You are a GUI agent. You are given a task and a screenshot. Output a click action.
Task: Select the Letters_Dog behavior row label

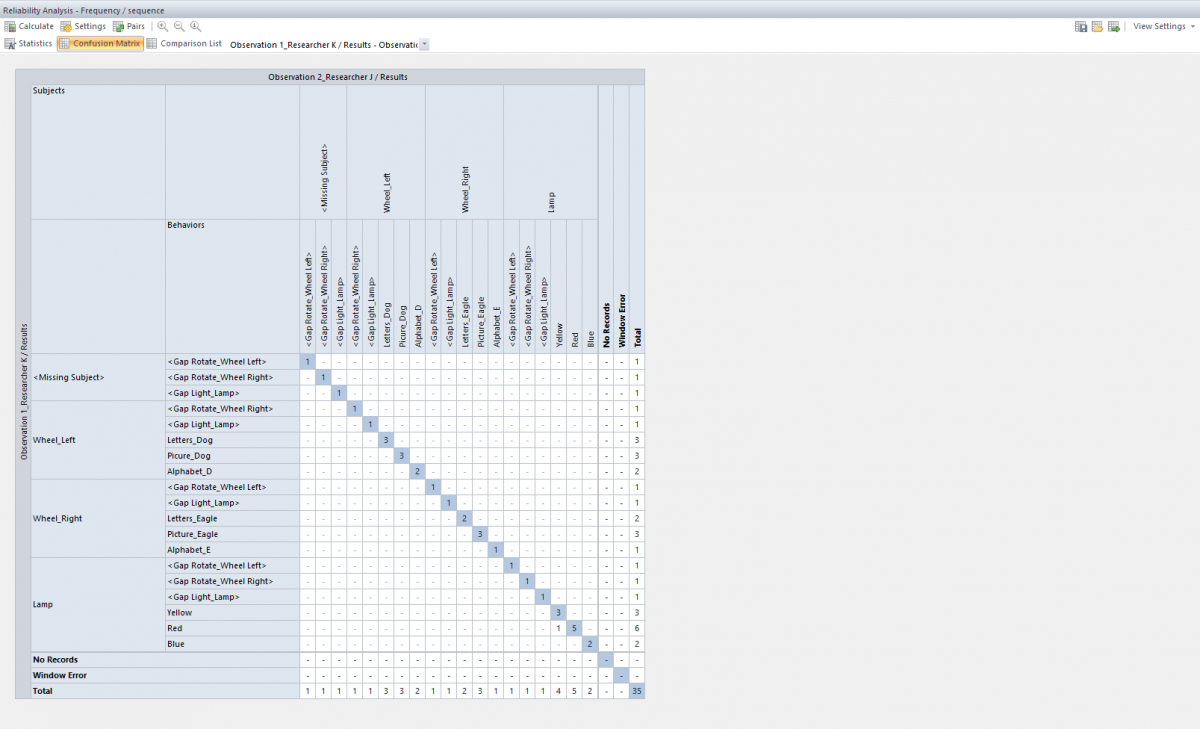click(192, 440)
